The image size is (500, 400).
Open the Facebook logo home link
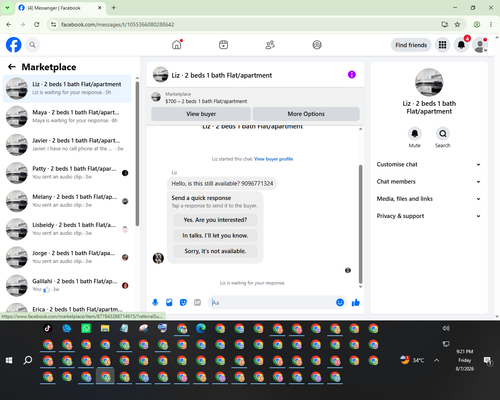tap(14, 45)
